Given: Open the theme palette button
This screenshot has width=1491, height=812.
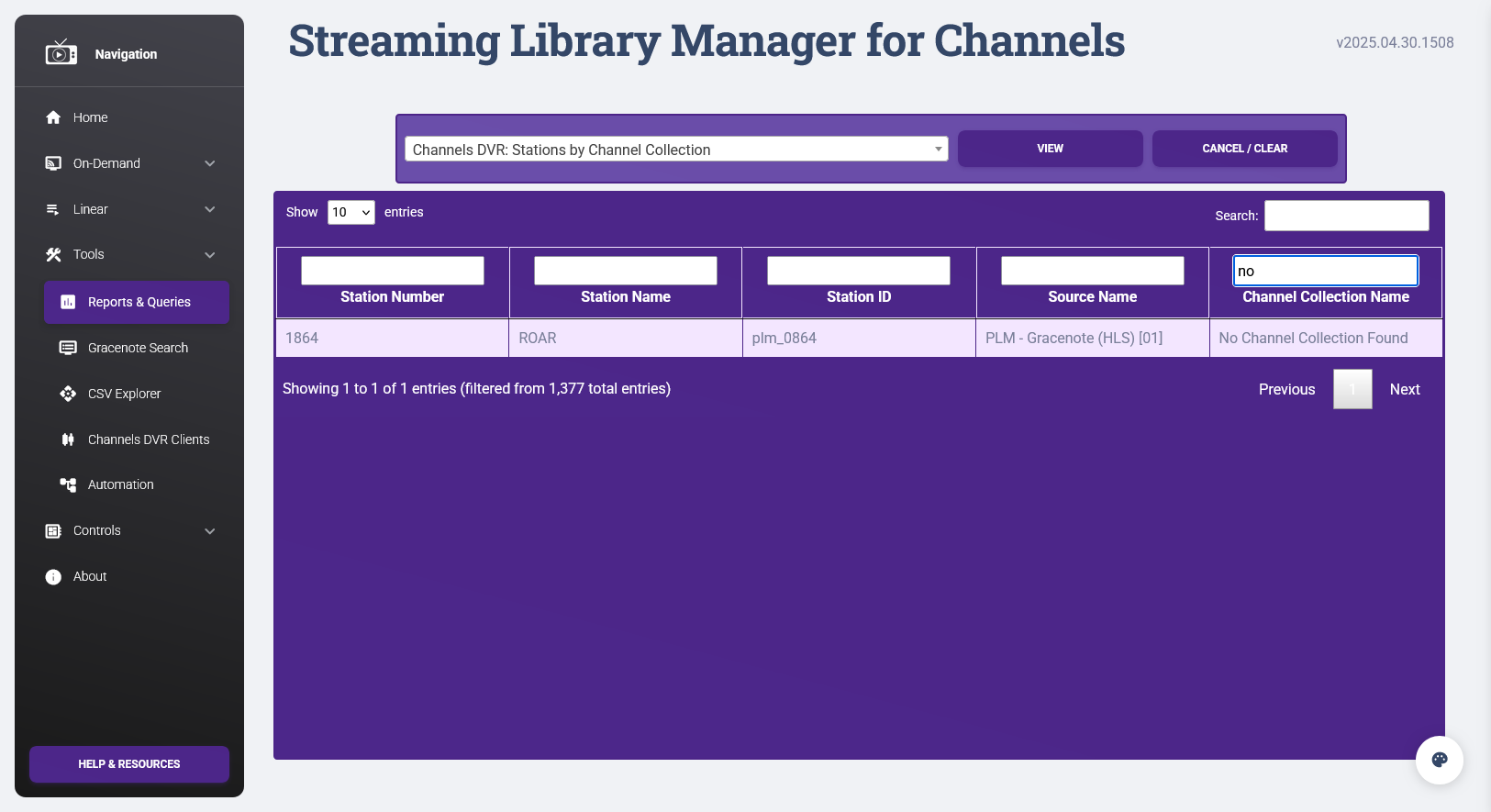Looking at the screenshot, I should 1439,760.
